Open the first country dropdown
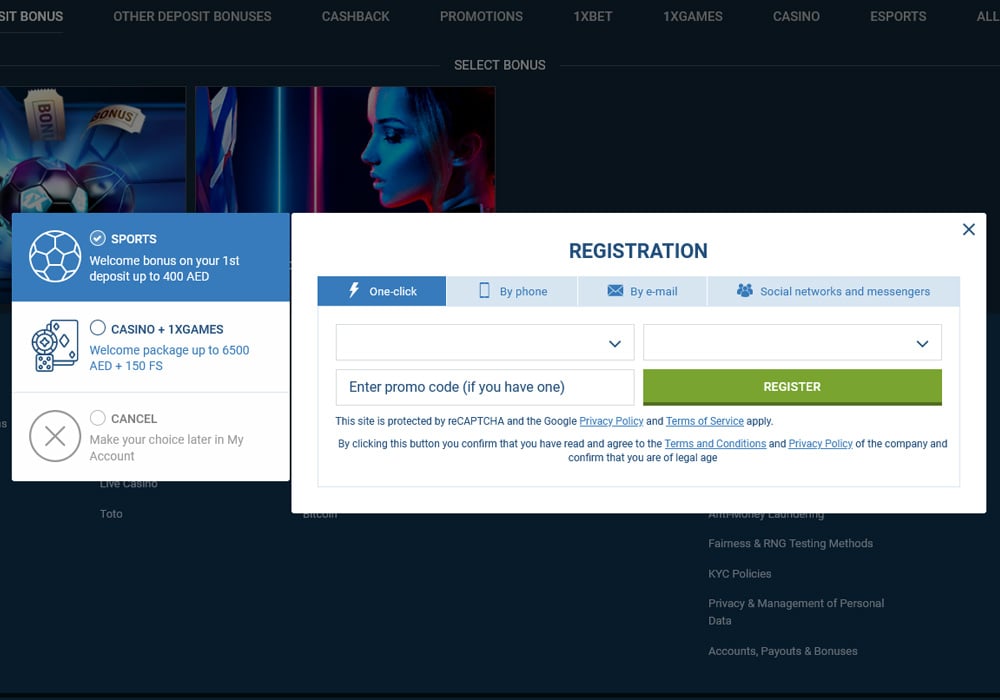The height and width of the screenshot is (700, 1000). (x=485, y=343)
